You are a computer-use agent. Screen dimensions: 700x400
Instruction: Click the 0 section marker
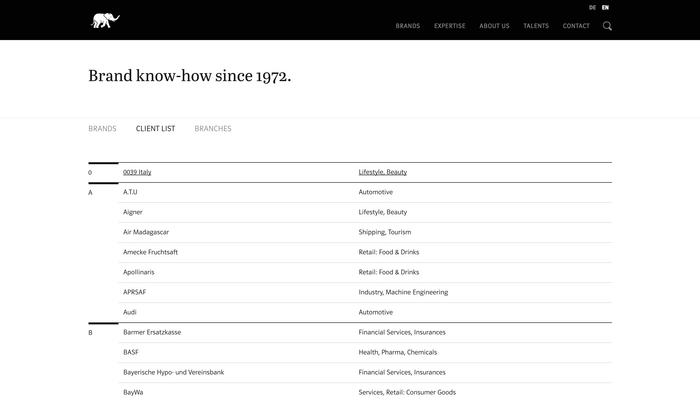(90, 173)
